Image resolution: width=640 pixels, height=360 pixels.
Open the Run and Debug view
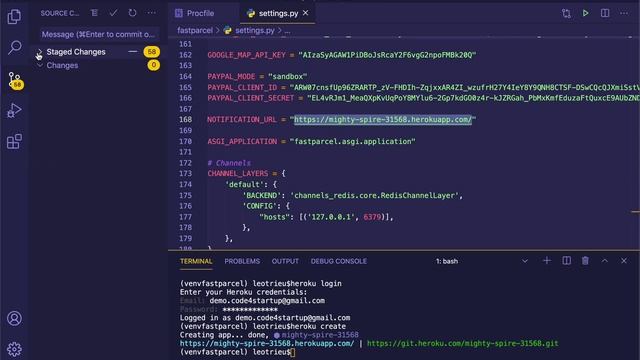pyautogui.click(x=14, y=111)
